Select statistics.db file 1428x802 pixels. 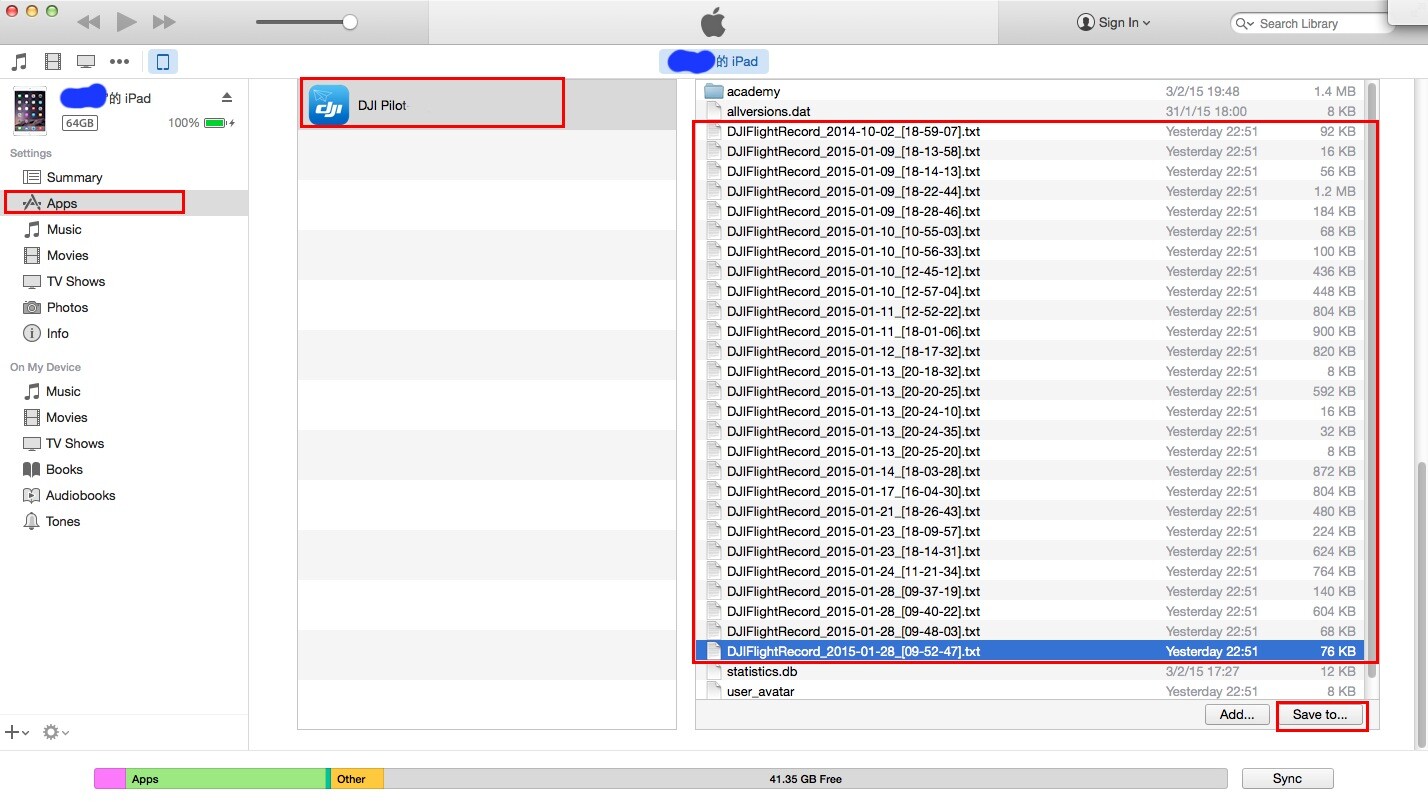tap(1030, 671)
